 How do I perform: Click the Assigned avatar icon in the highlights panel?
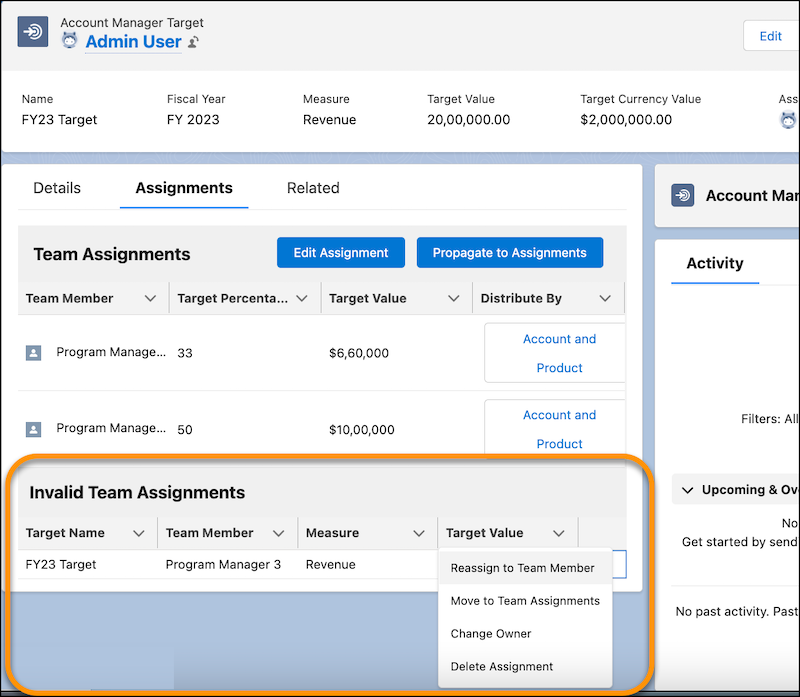(x=788, y=119)
